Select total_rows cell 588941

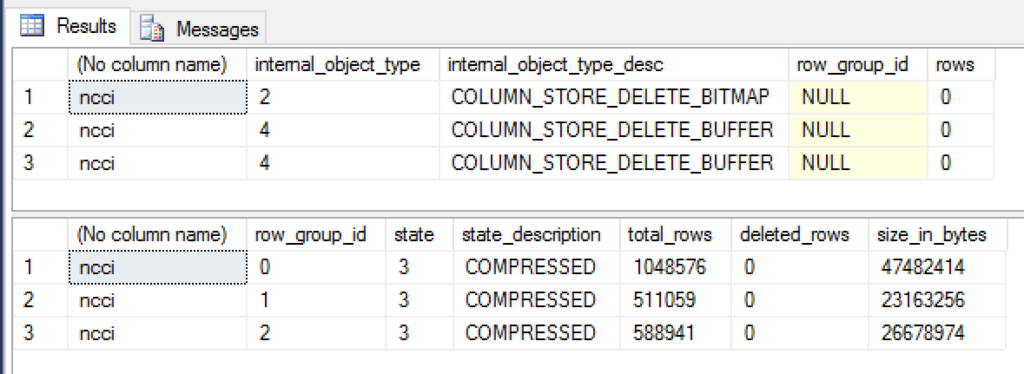(675, 333)
